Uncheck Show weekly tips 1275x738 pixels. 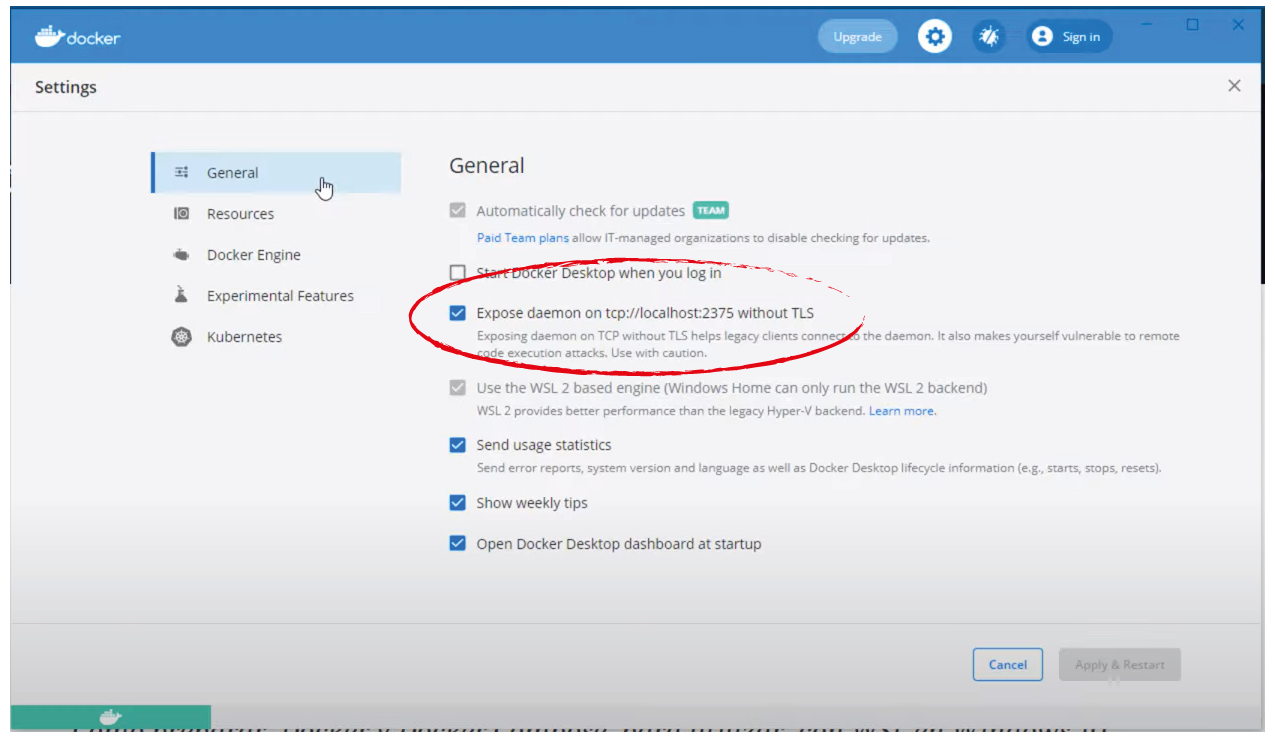tap(458, 503)
